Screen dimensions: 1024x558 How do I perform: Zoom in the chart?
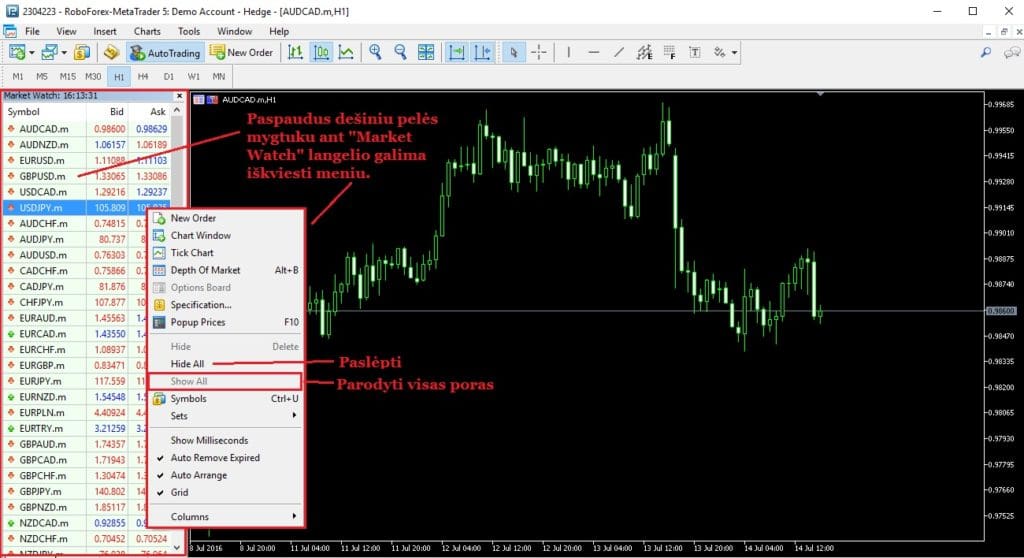point(375,53)
